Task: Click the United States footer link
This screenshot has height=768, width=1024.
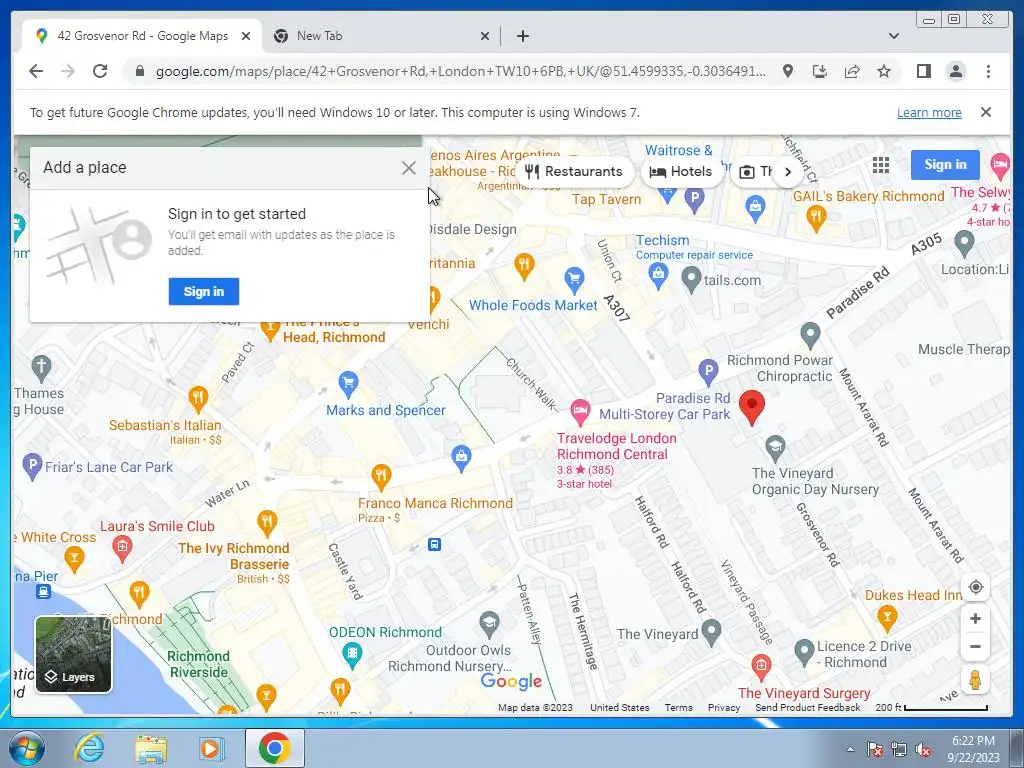Action: tap(619, 707)
